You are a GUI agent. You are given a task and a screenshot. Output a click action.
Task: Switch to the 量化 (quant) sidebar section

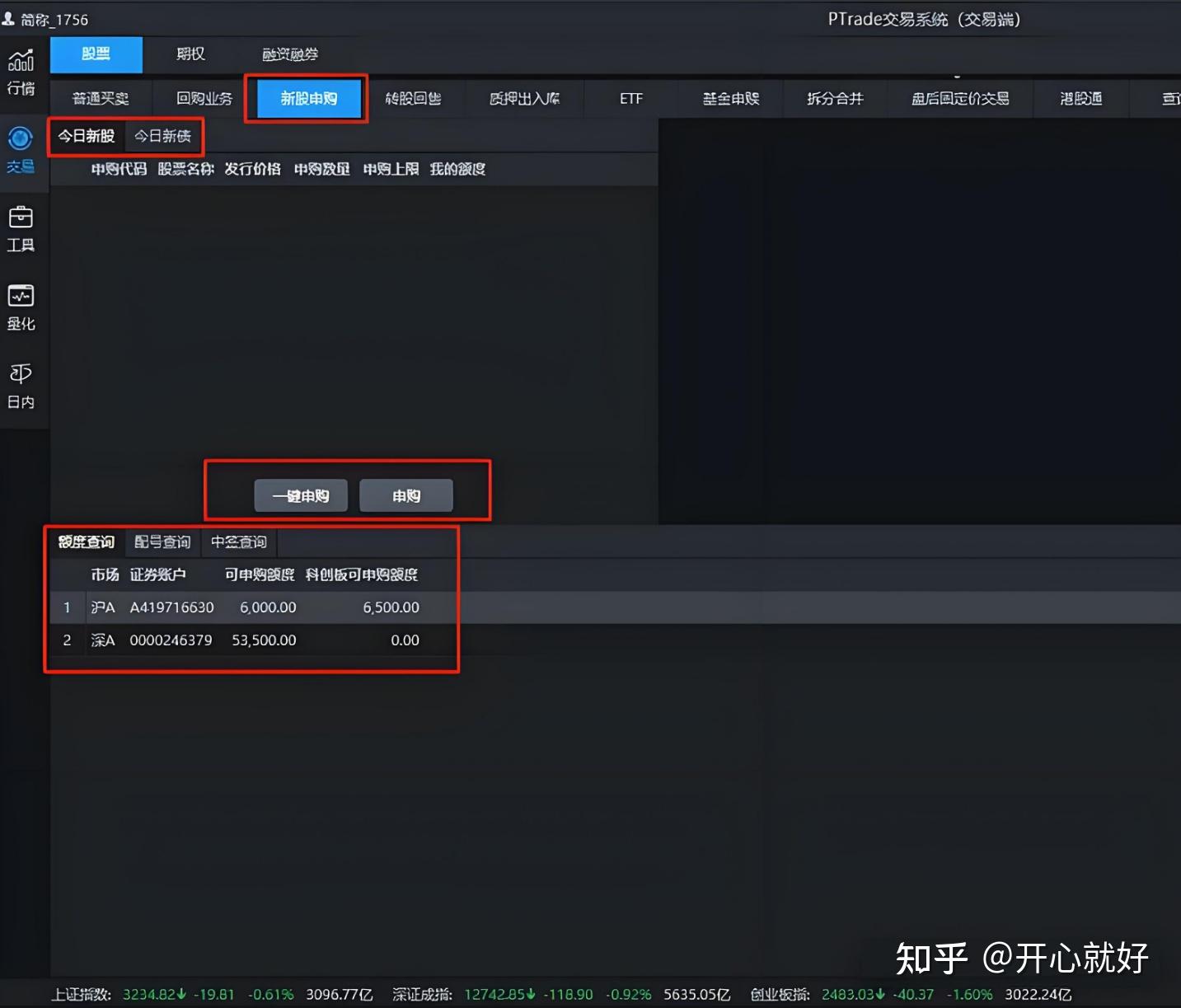21,307
